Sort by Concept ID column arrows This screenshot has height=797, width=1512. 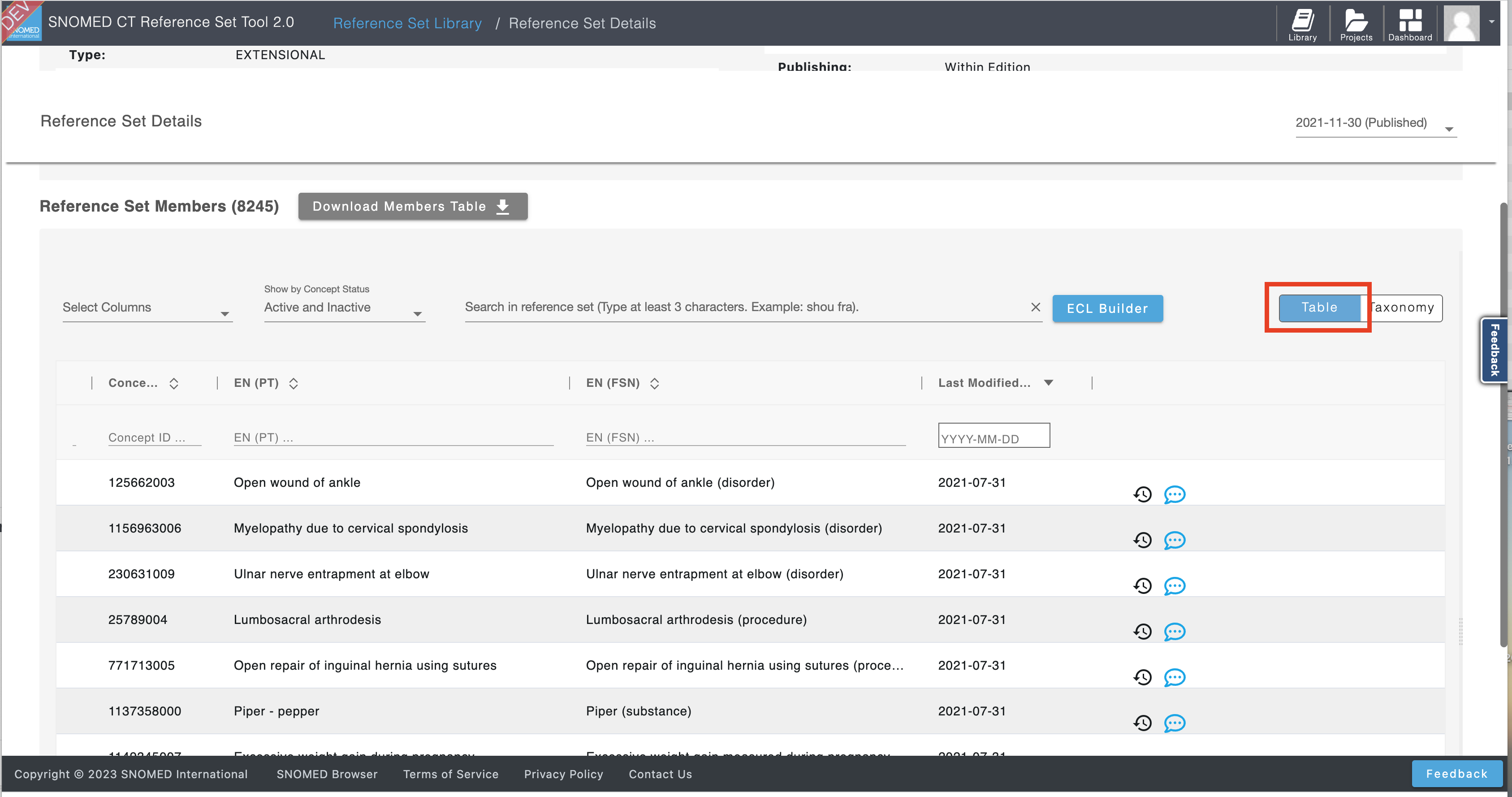174,384
